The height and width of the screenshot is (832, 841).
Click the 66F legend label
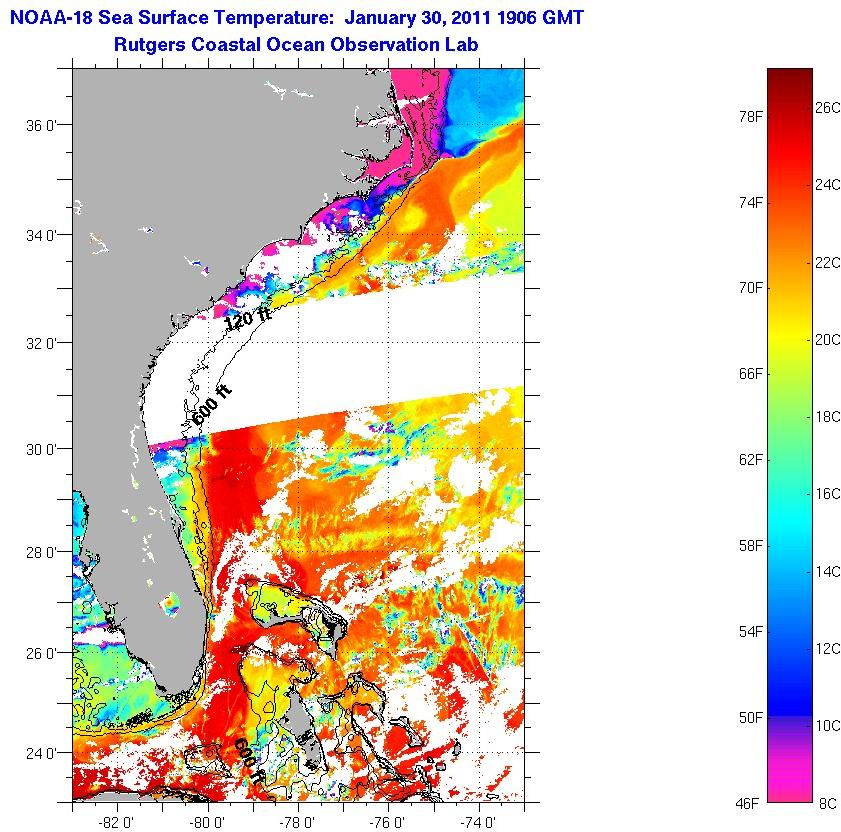tap(751, 374)
